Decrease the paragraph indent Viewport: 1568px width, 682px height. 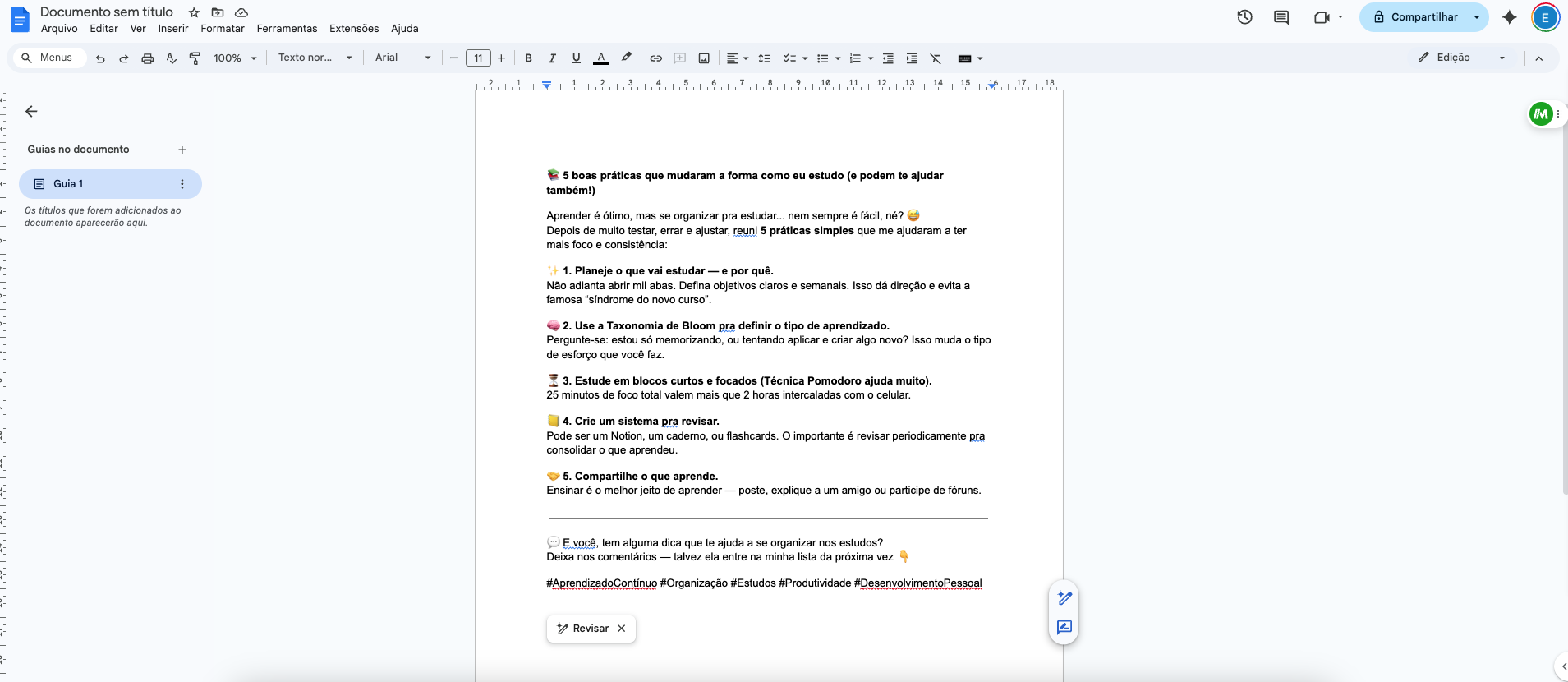click(888, 58)
